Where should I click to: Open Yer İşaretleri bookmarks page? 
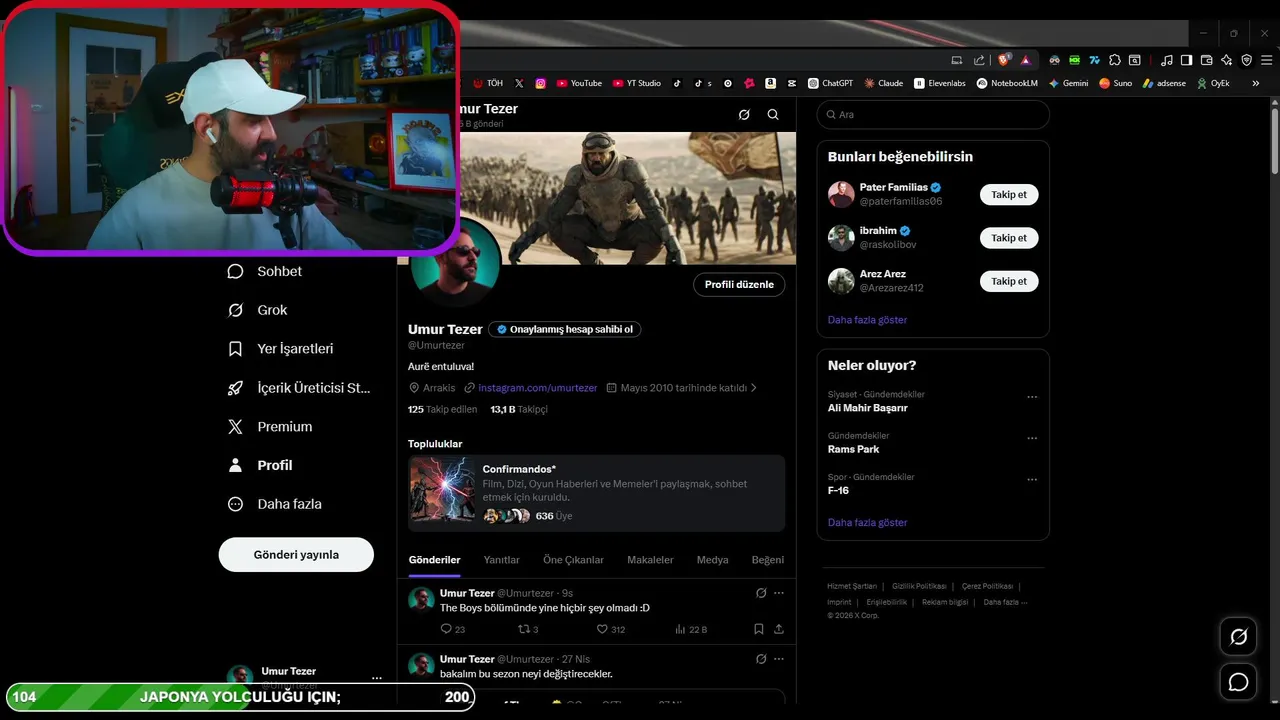[x=281, y=349]
